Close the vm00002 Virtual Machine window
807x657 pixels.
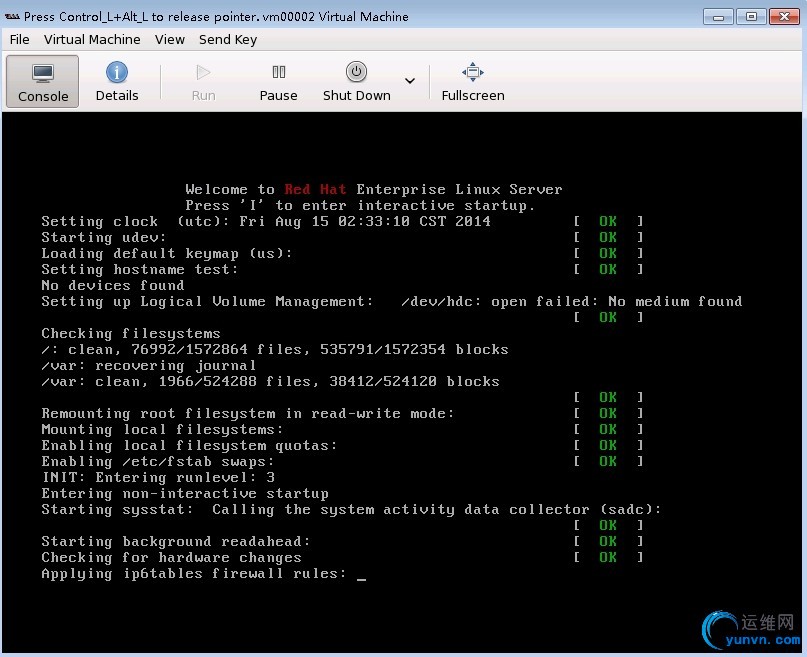pyautogui.click(x=784, y=17)
